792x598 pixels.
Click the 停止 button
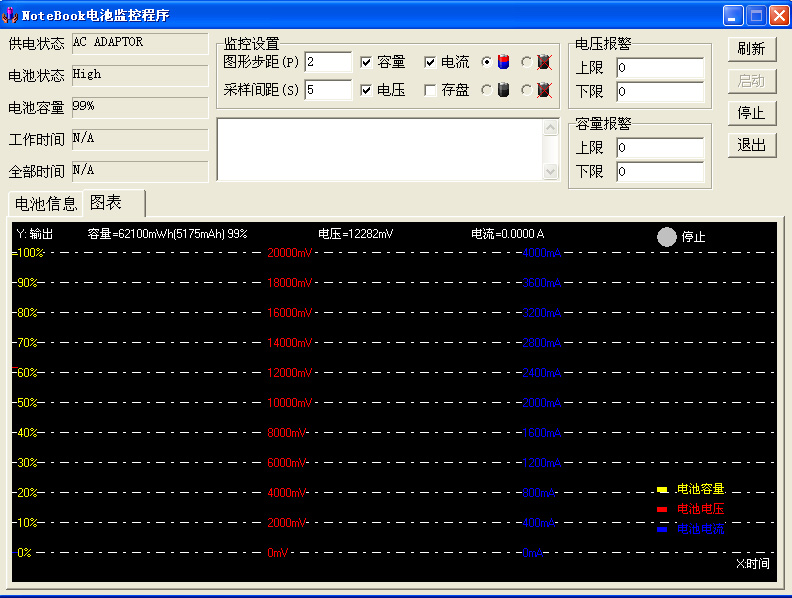click(751, 113)
